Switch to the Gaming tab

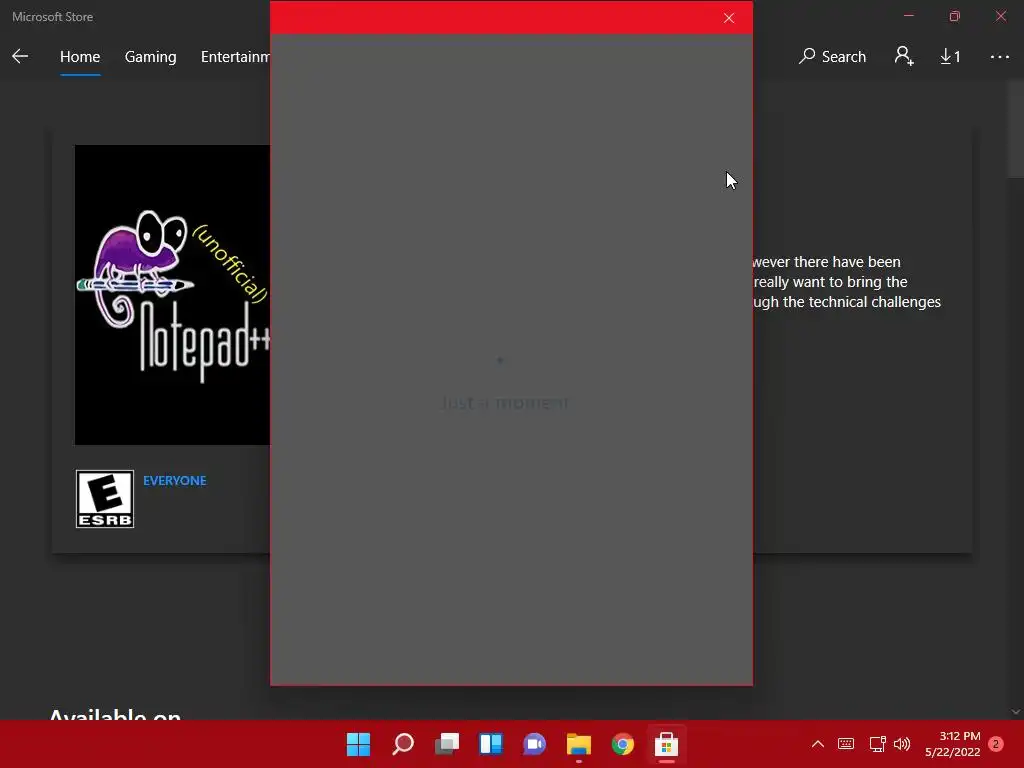pyautogui.click(x=150, y=57)
